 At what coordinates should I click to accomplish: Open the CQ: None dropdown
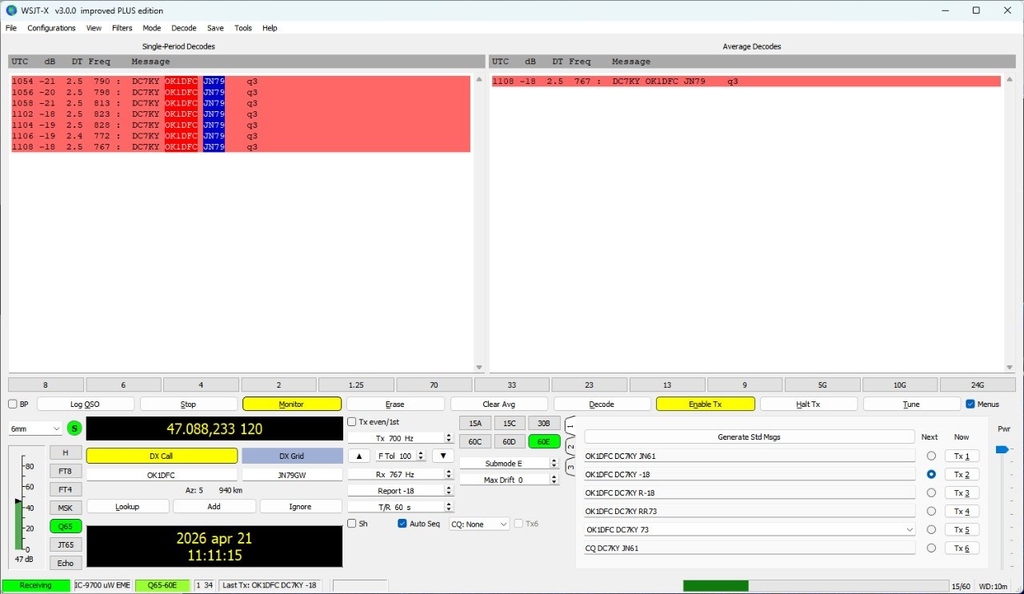tap(479, 524)
